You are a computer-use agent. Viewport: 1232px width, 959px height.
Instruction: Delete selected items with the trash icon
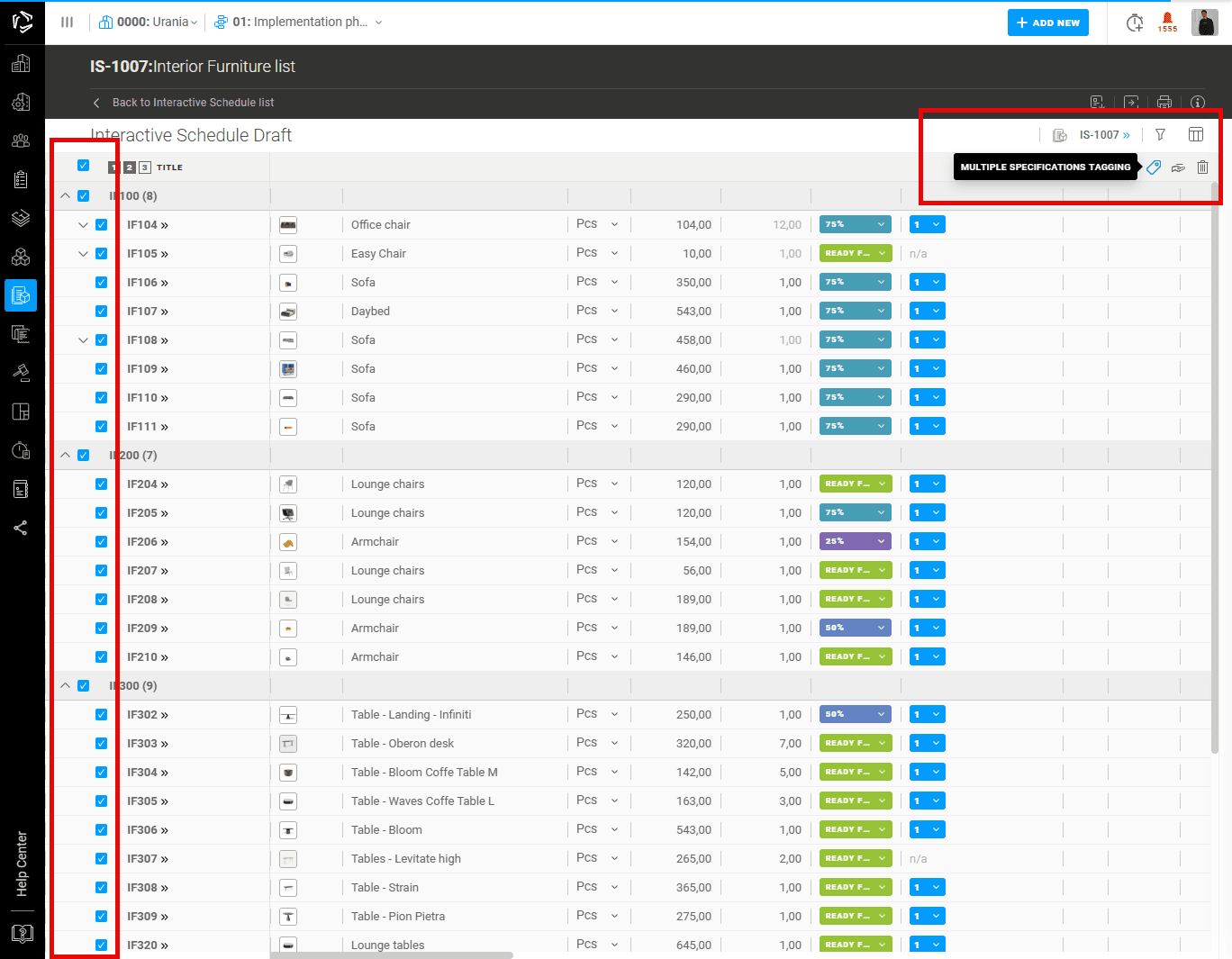1202,167
